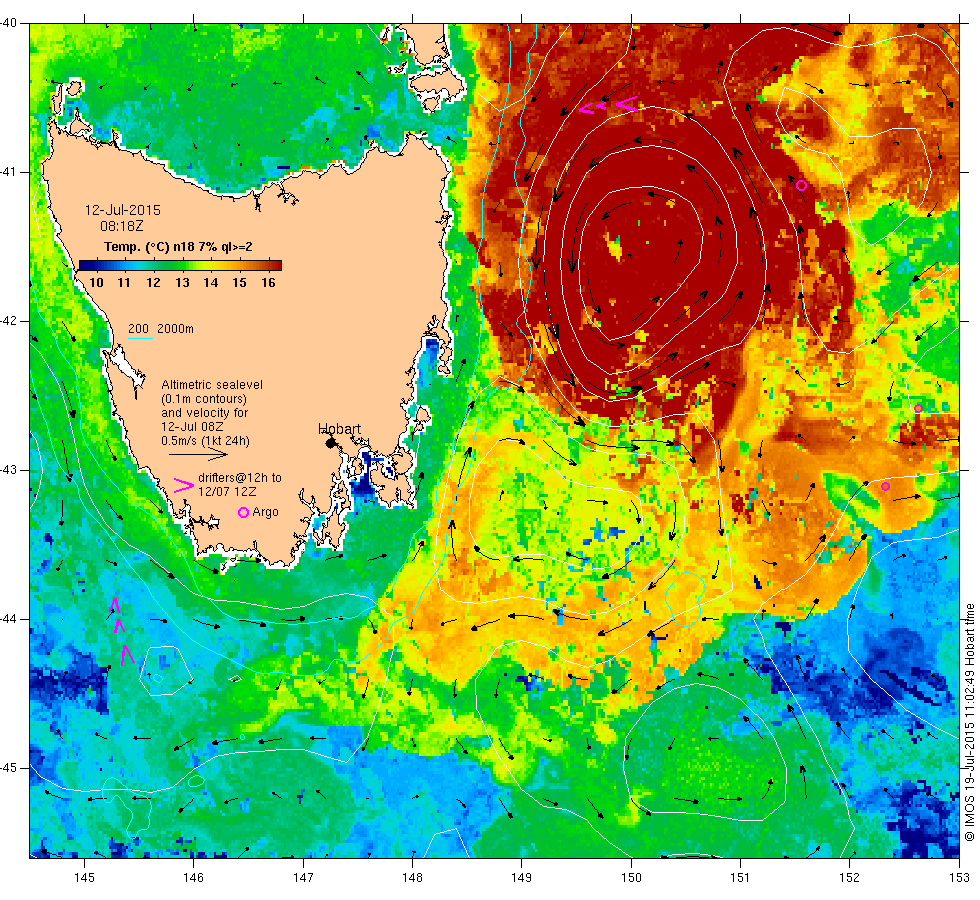Click the green 13°C section of color bar
The width and height of the screenshot is (980, 900).
coord(182,266)
